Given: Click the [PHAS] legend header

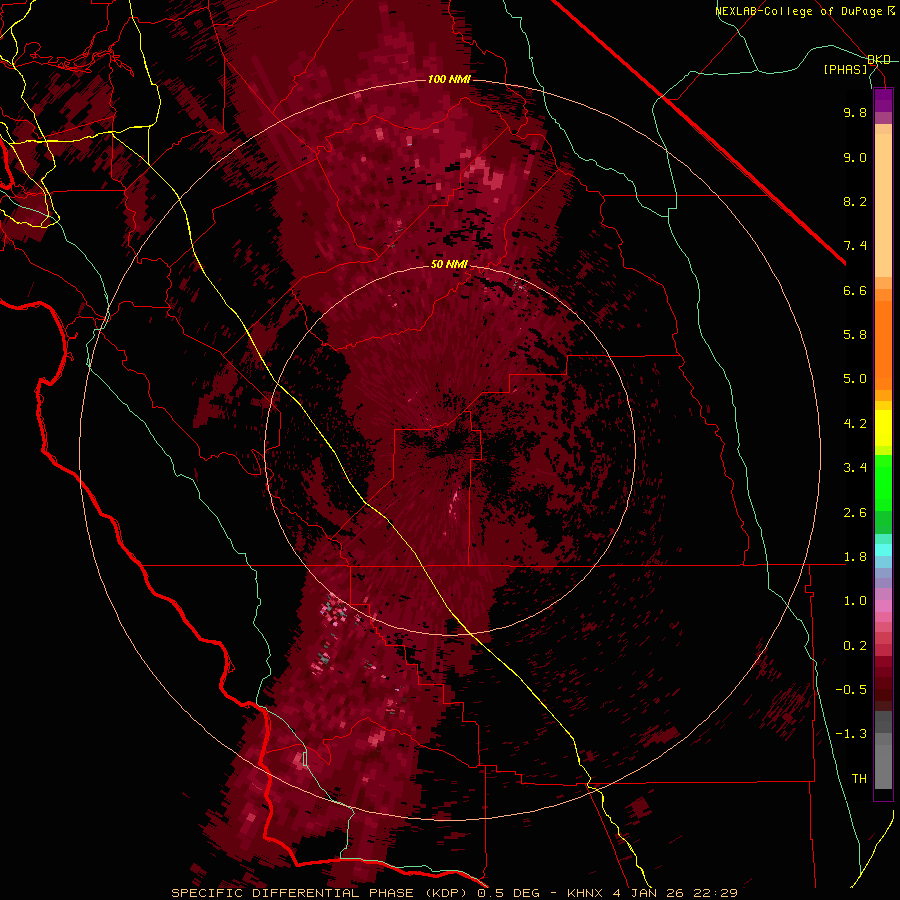Looking at the screenshot, I should [845, 70].
